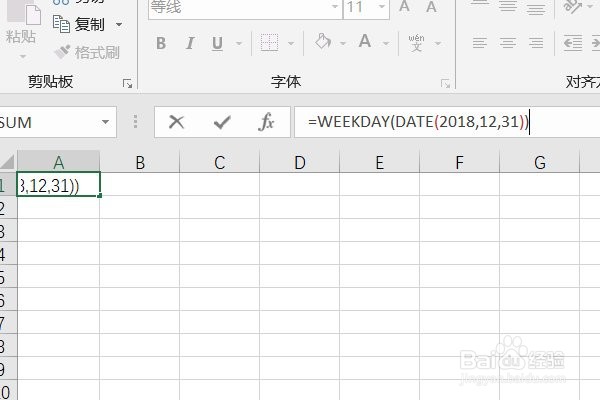
Task: Open the font size 11 dropdown
Action: point(382,7)
